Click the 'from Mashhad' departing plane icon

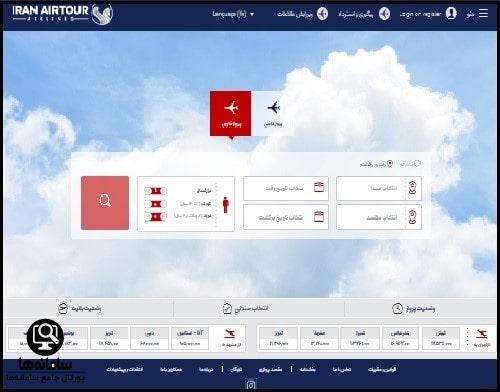click(x=229, y=333)
